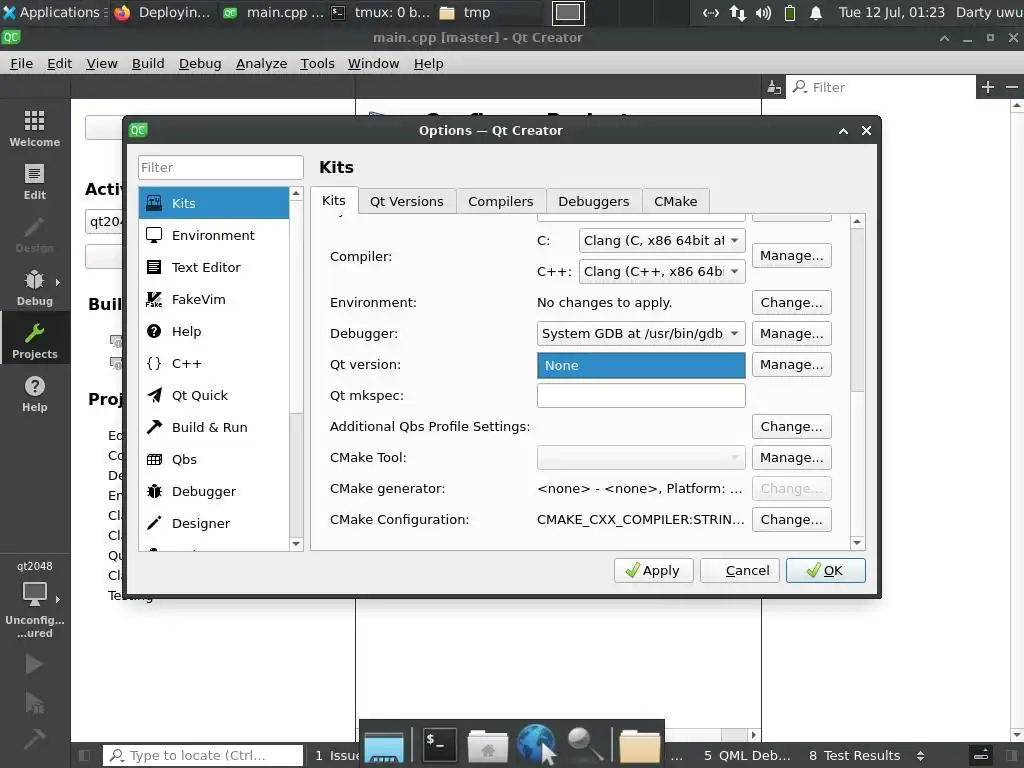
Task: Open the C++ compiler Clang dropdown
Action: tap(662, 272)
